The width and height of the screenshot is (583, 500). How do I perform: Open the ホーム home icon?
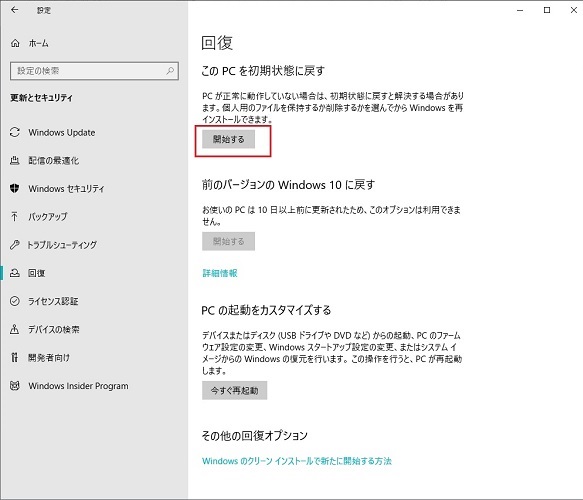click(x=15, y=43)
